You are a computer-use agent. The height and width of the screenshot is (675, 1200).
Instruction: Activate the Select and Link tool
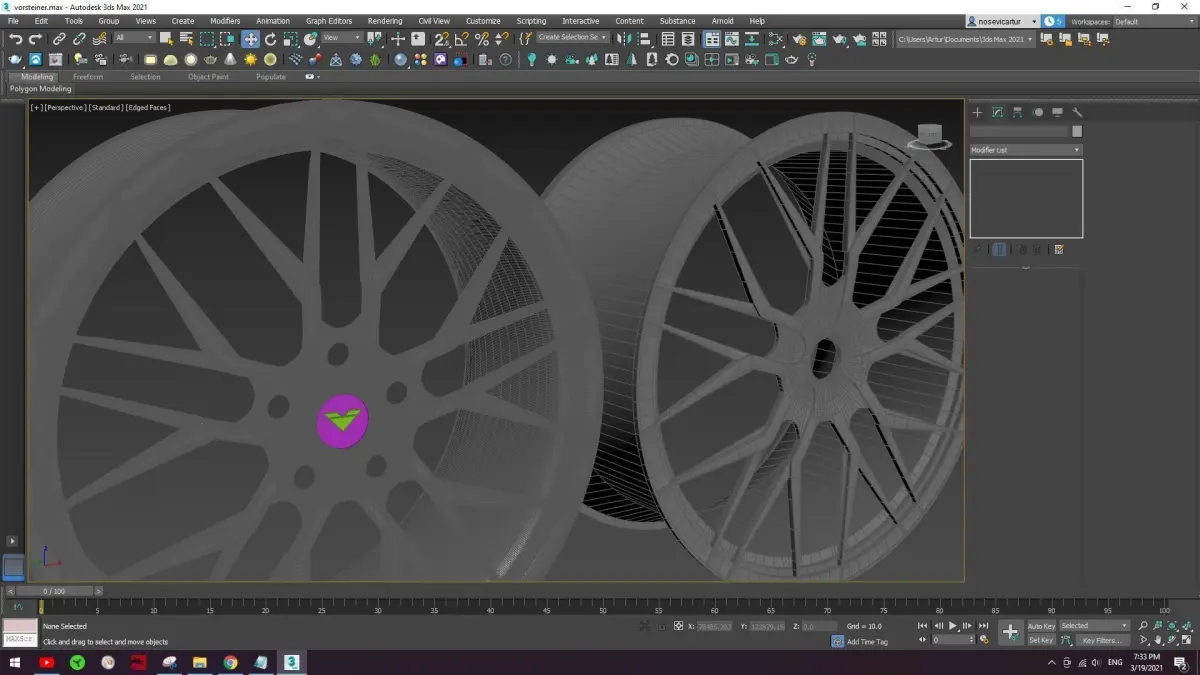(x=59, y=39)
